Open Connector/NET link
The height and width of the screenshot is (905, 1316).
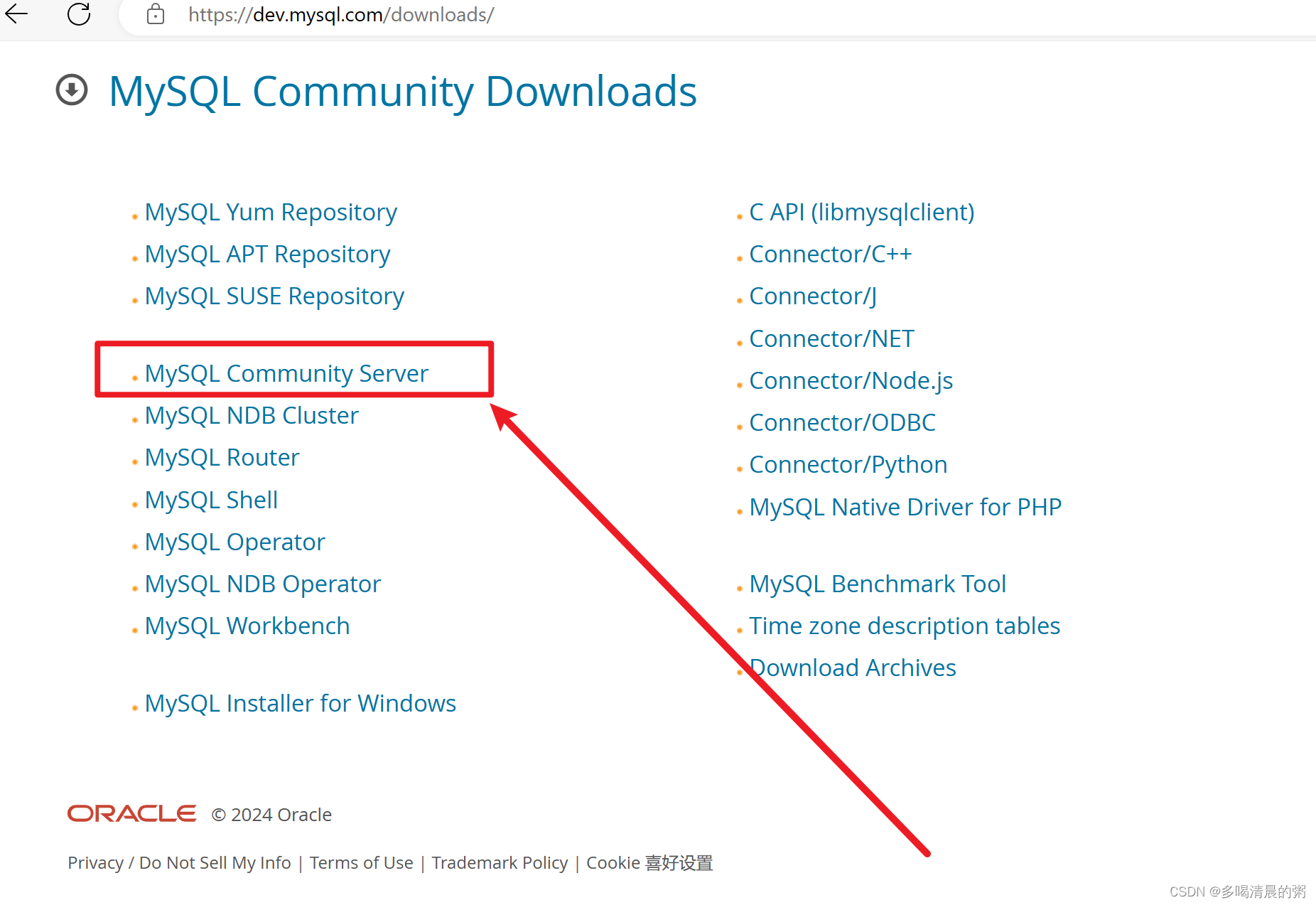(x=832, y=339)
